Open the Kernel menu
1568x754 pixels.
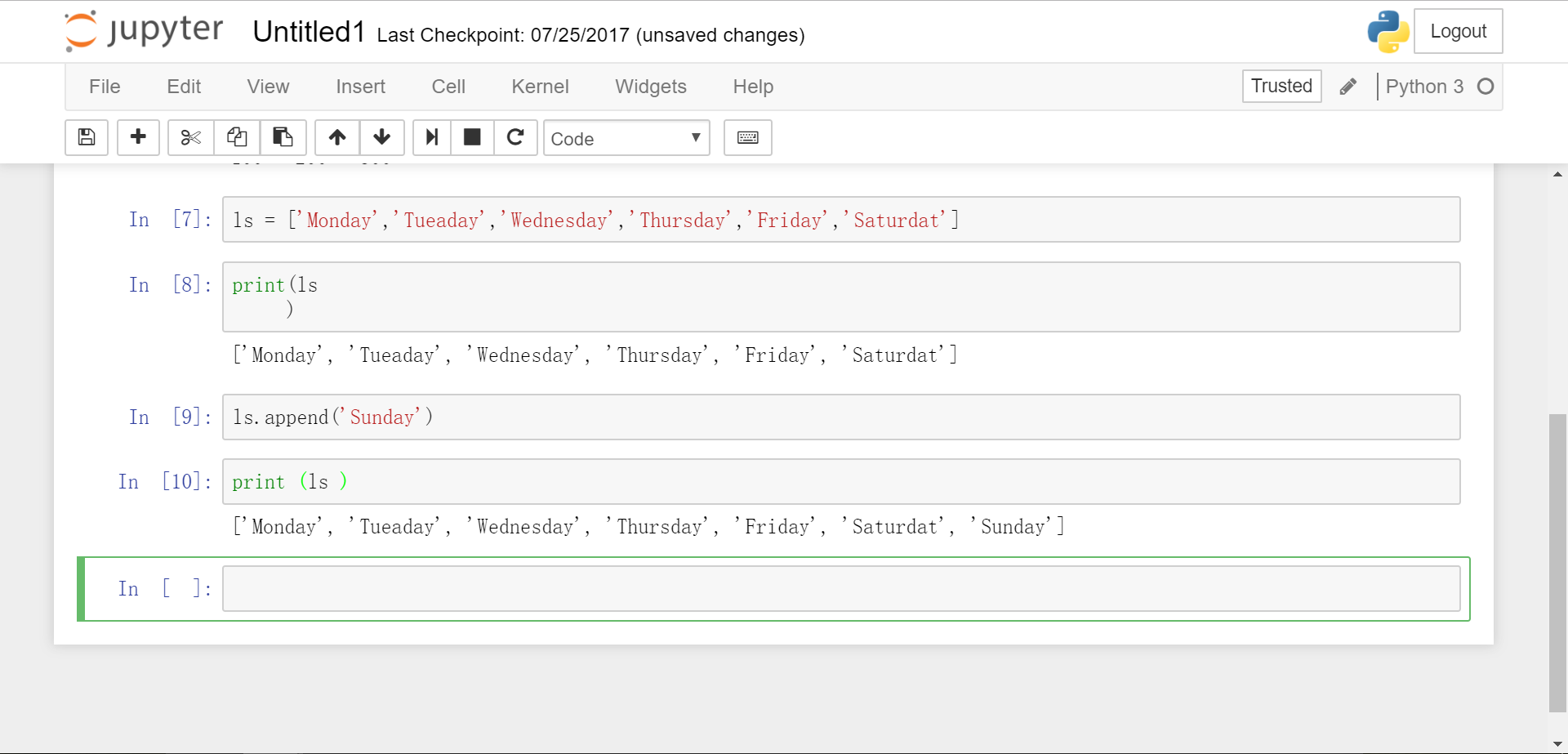540,87
